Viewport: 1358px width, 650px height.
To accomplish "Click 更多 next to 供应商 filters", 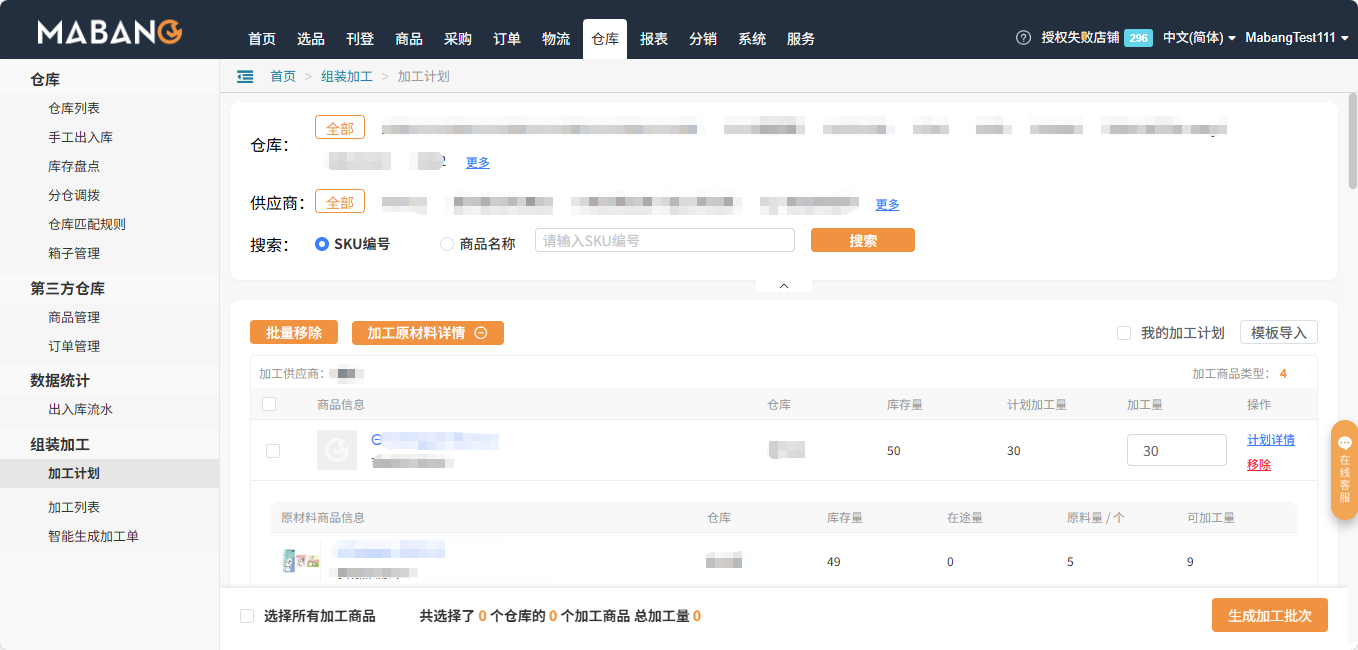I will point(886,203).
